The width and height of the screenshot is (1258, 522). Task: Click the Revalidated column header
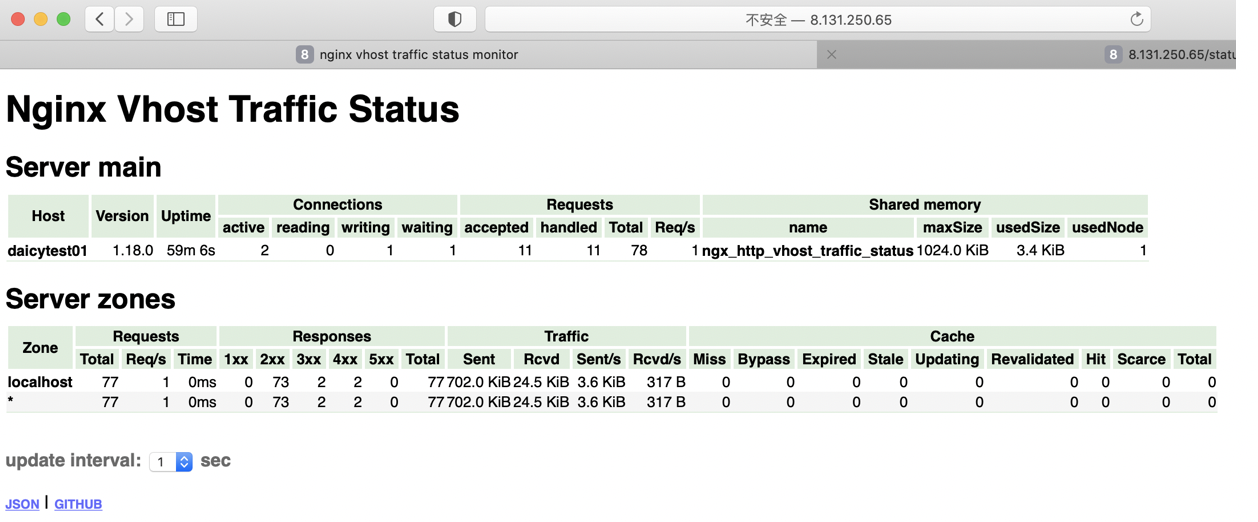[x=1032, y=360]
